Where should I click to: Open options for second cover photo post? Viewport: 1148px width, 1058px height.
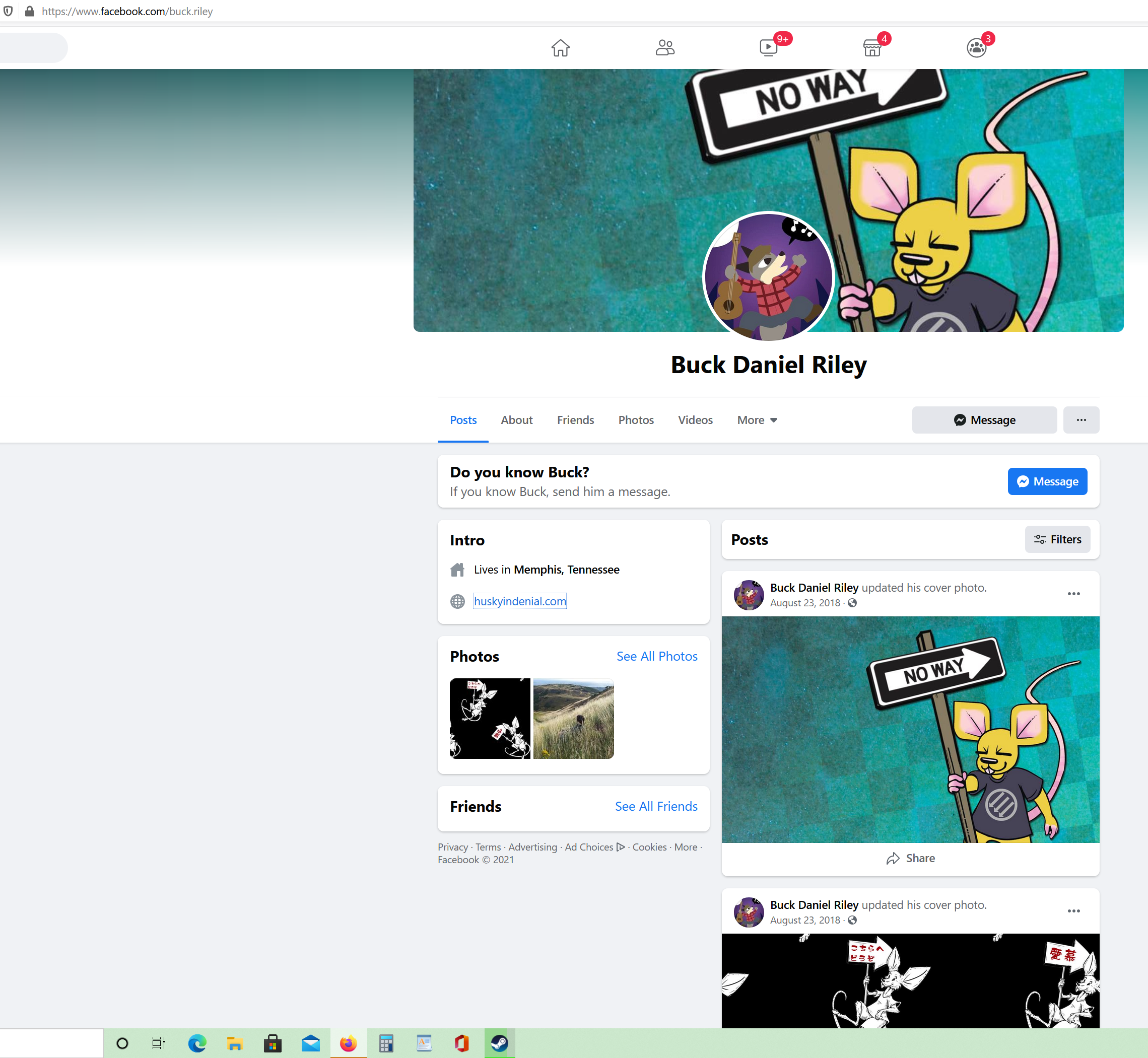1073,911
